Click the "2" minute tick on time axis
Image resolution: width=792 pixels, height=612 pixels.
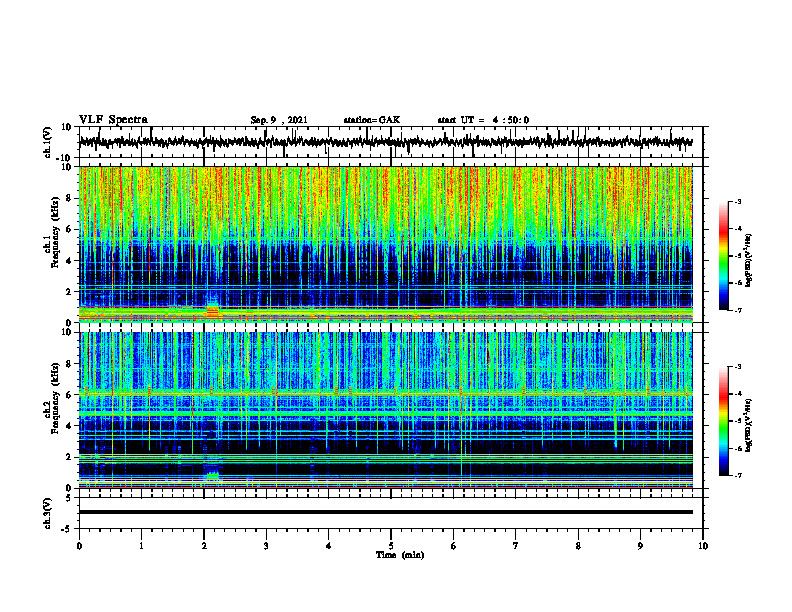click(x=204, y=546)
